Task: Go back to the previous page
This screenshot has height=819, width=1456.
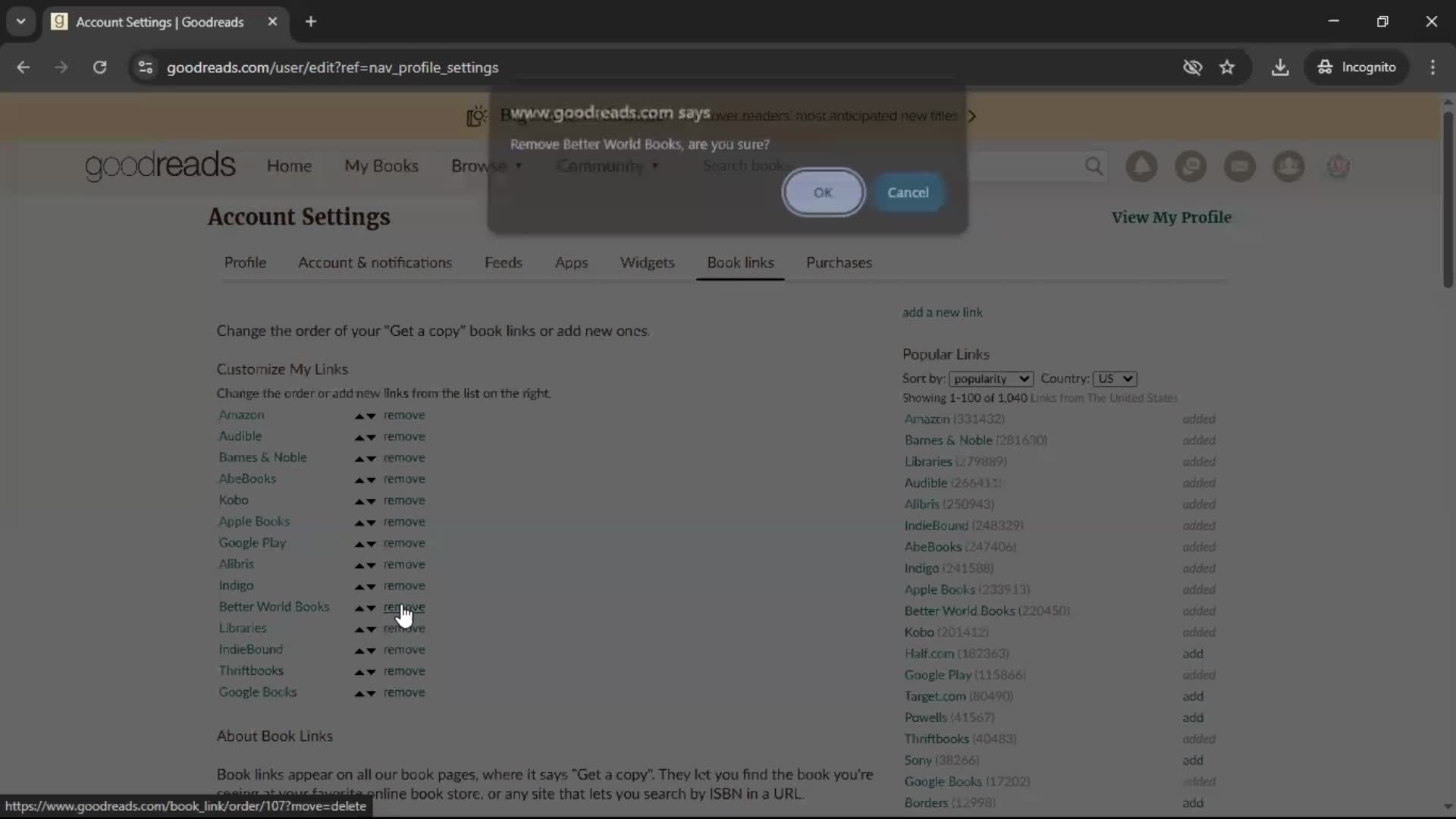Action: click(x=24, y=67)
